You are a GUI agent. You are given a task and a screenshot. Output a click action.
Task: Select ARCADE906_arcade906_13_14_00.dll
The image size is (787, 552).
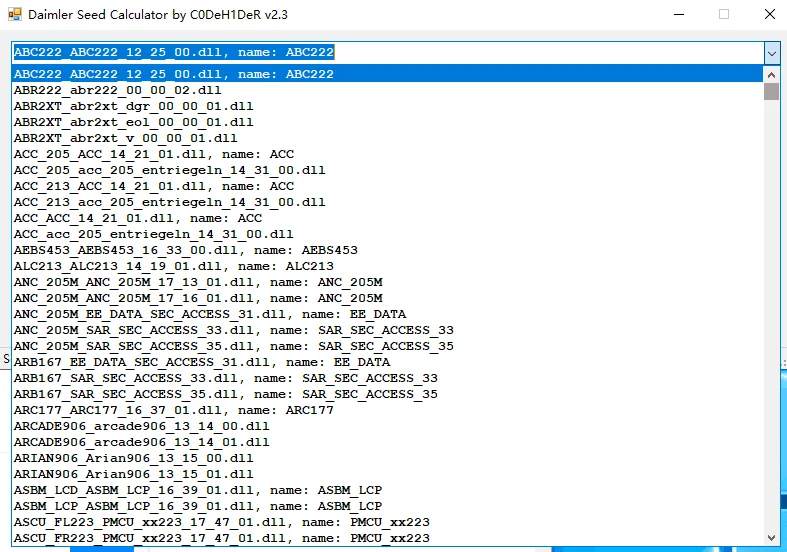click(387, 427)
